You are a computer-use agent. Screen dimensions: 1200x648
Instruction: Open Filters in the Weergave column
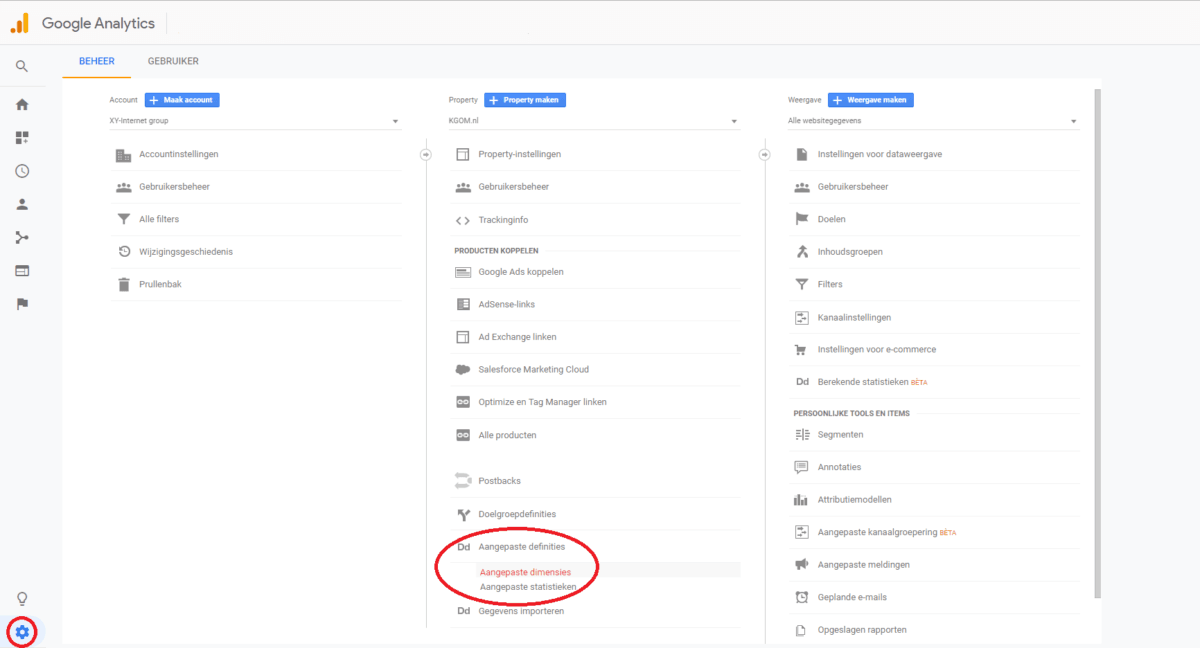[x=829, y=285]
